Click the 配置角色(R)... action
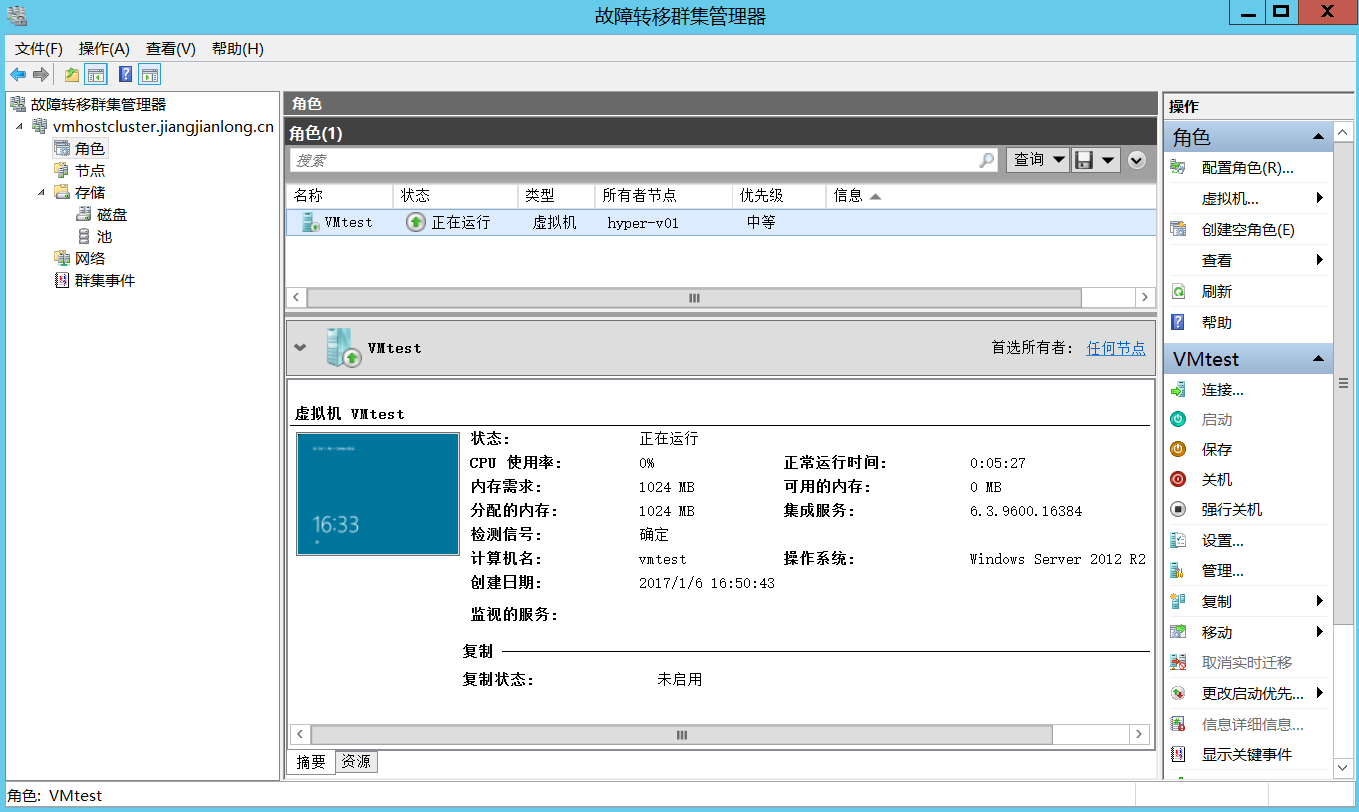The height and width of the screenshot is (812, 1359). [1247, 168]
